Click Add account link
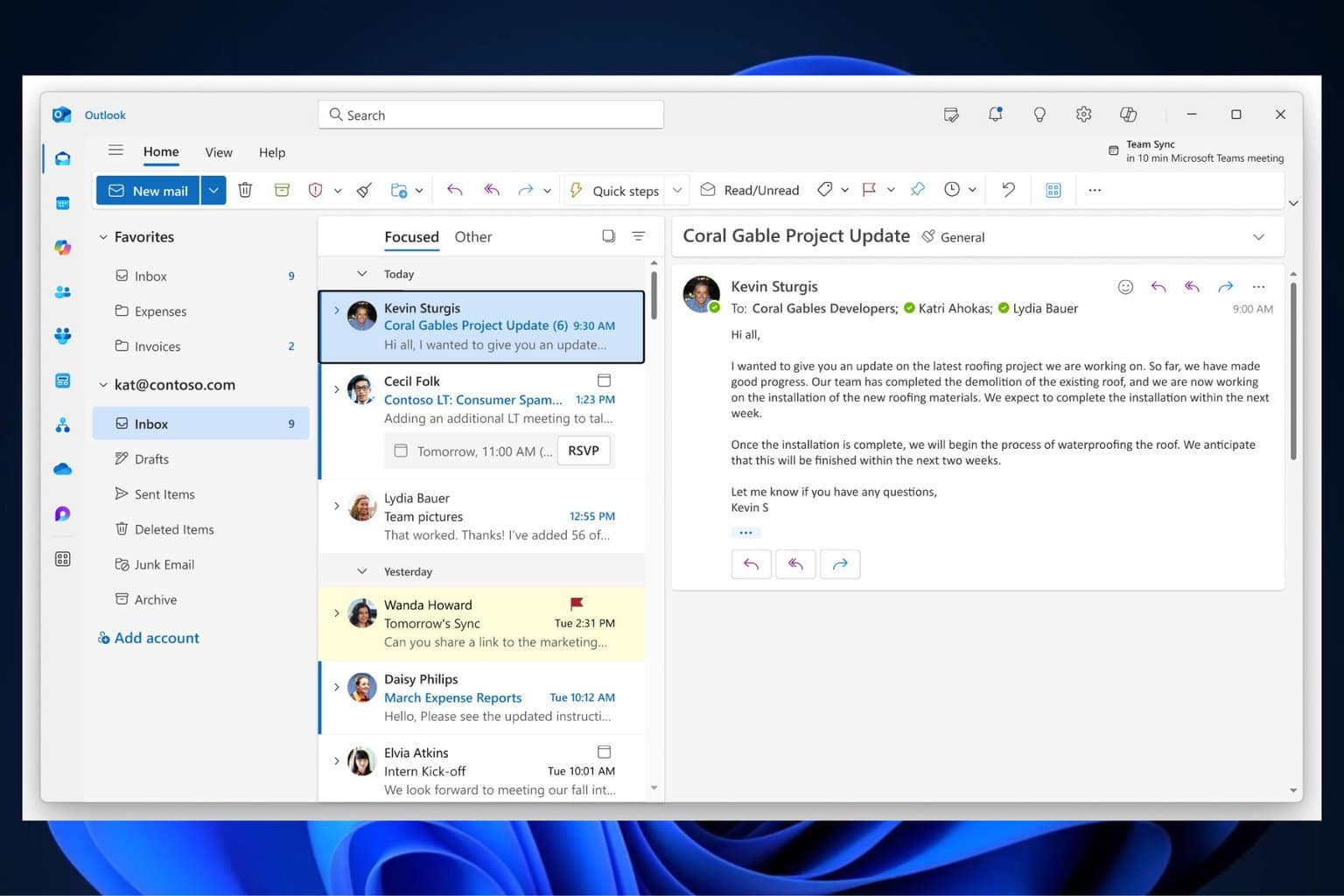Image resolution: width=1344 pixels, height=896 pixels. tap(149, 638)
